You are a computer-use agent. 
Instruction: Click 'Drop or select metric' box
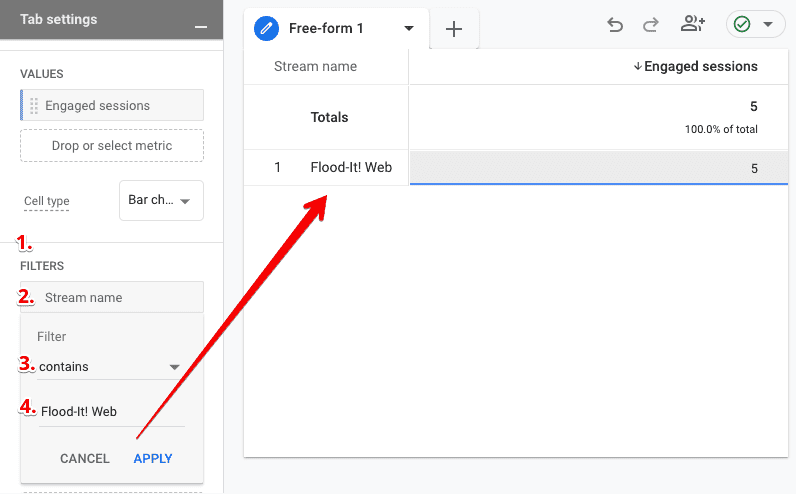click(x=112, y=146)
